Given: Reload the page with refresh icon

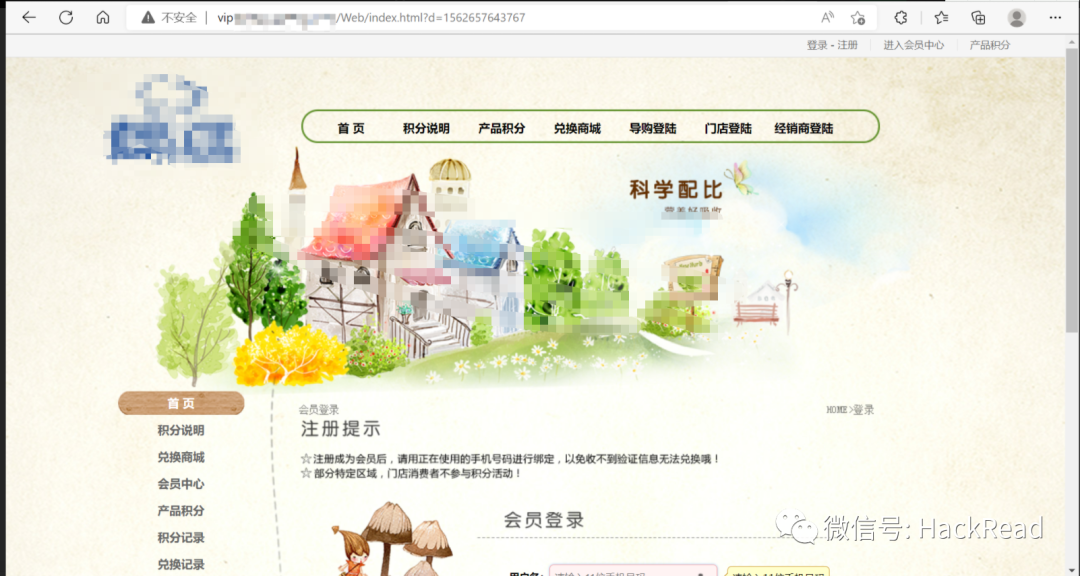Looking at the screenshot, I should [x=66, y=18].
